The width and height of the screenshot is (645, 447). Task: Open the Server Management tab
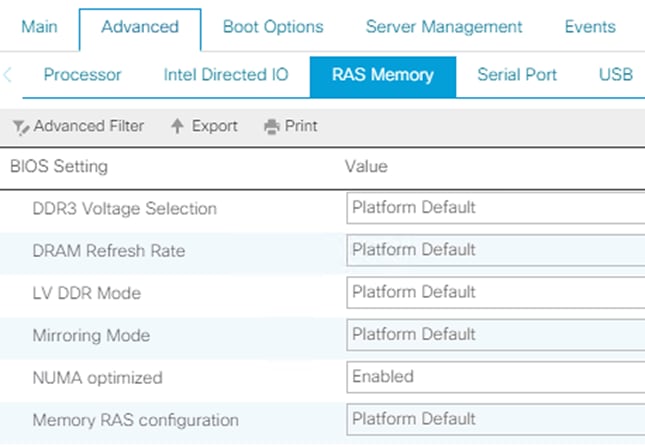click(x=444, y=27)
